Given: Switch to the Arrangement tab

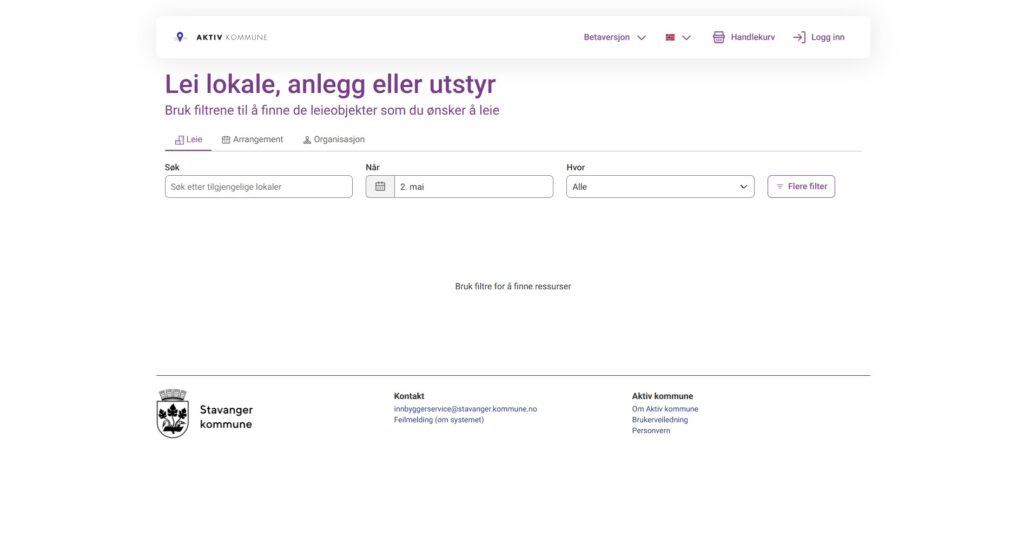Looking at the screenshot, I should pos(252,140).
